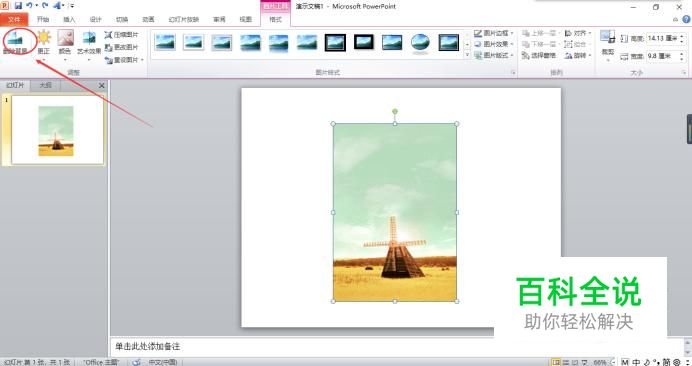Decrease picture width with the down stepper

coord(682,59)
